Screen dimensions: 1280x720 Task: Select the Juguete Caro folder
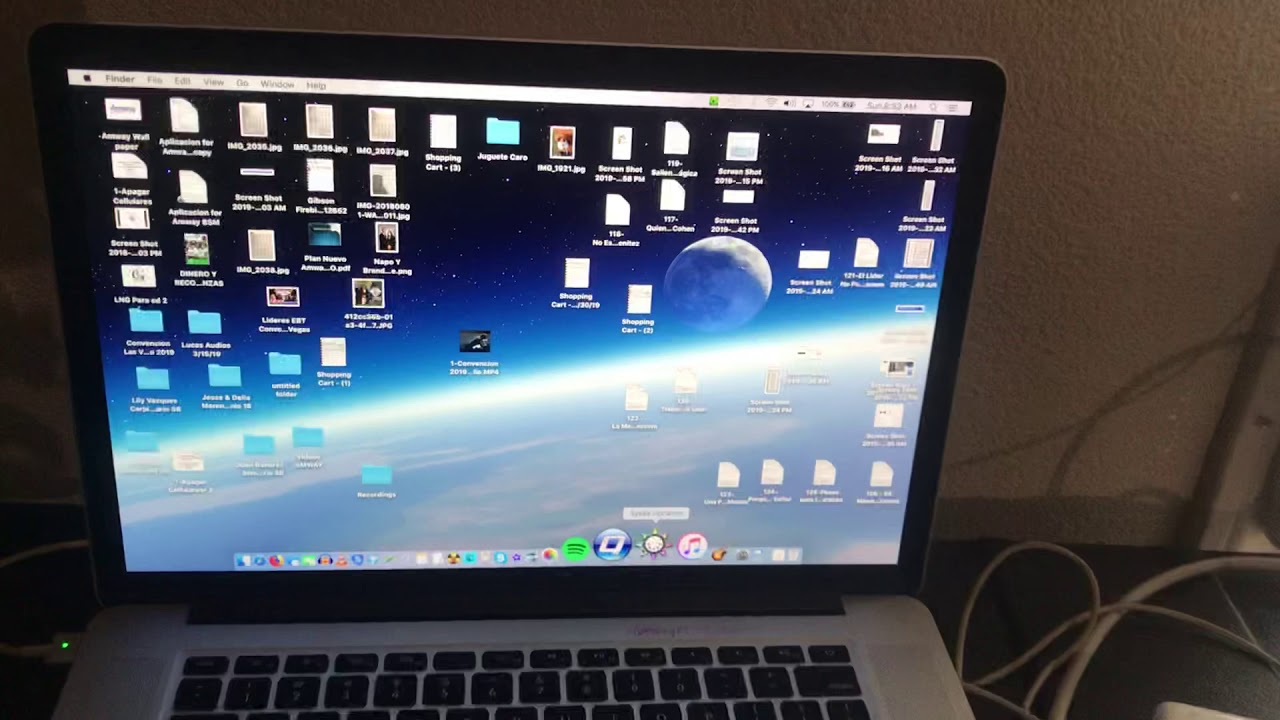(x=502, y=140)
